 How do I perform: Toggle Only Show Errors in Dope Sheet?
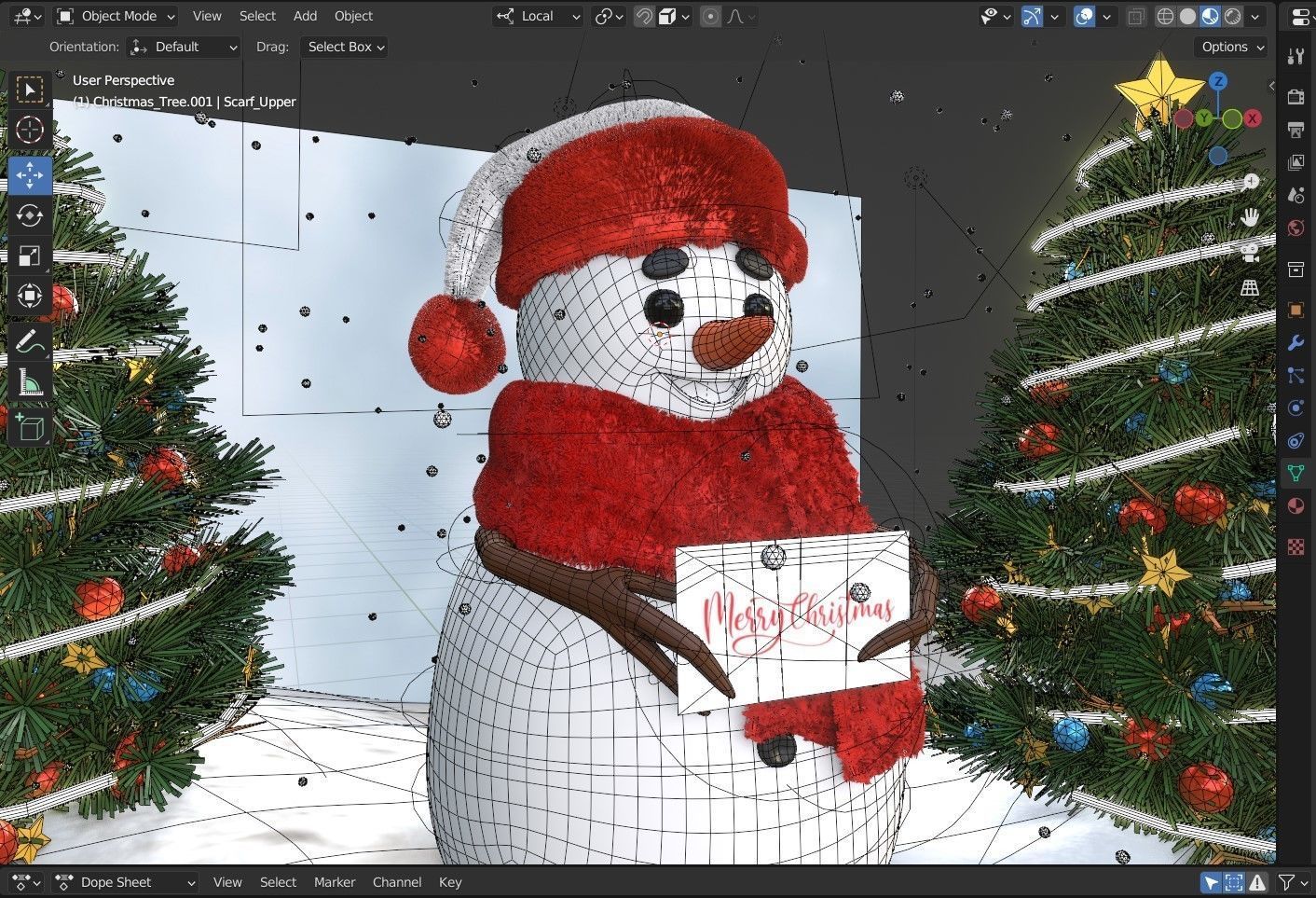pyautogui.click(x=1257, y=882)
